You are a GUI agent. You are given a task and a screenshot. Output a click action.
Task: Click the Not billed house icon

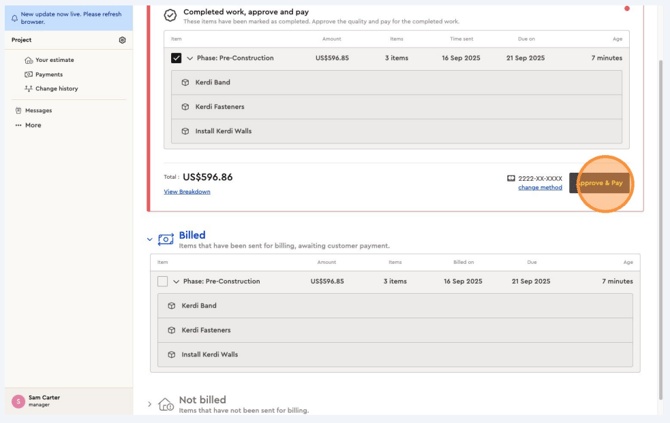pyautogui.click(x=166, y=404)
